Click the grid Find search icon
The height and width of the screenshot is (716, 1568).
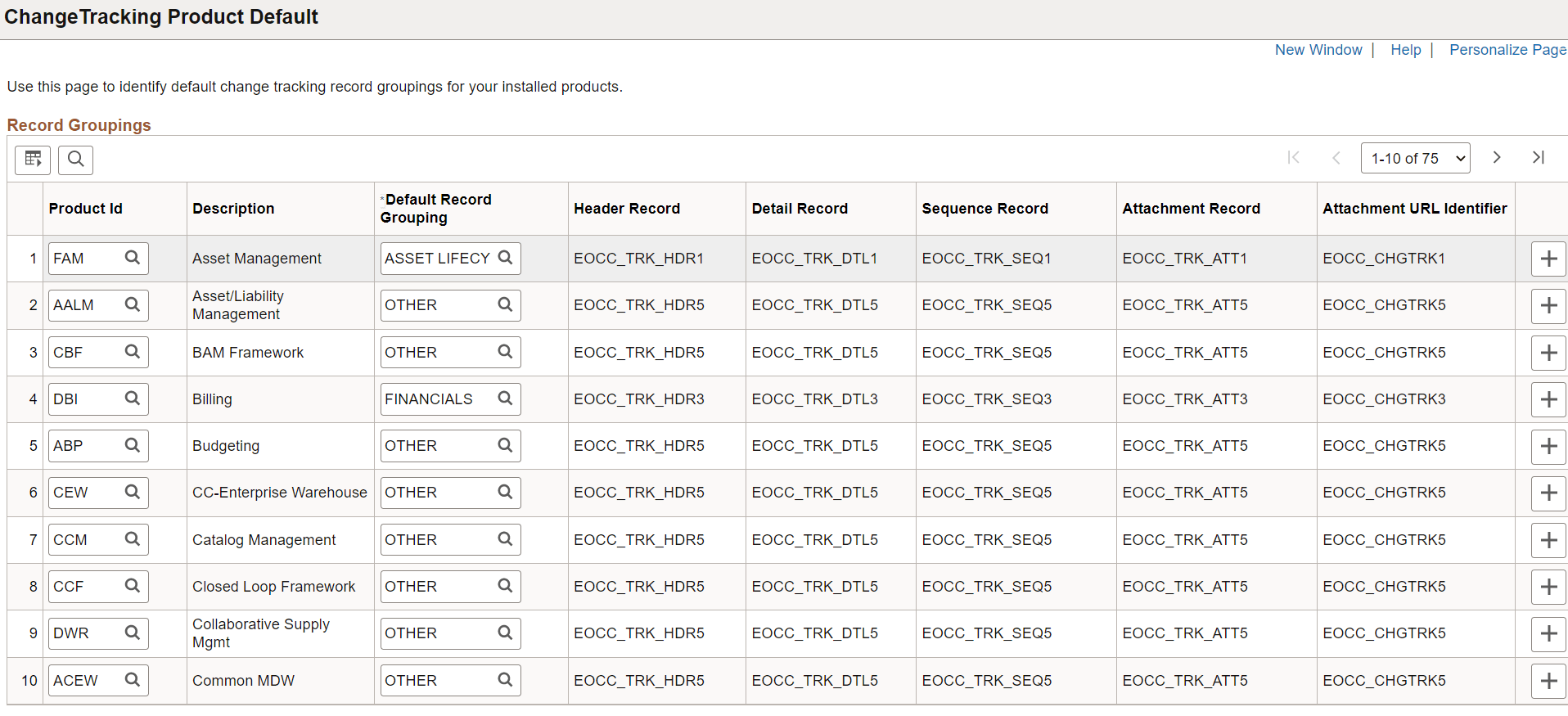pyautogui.click(x=75, y=160)
